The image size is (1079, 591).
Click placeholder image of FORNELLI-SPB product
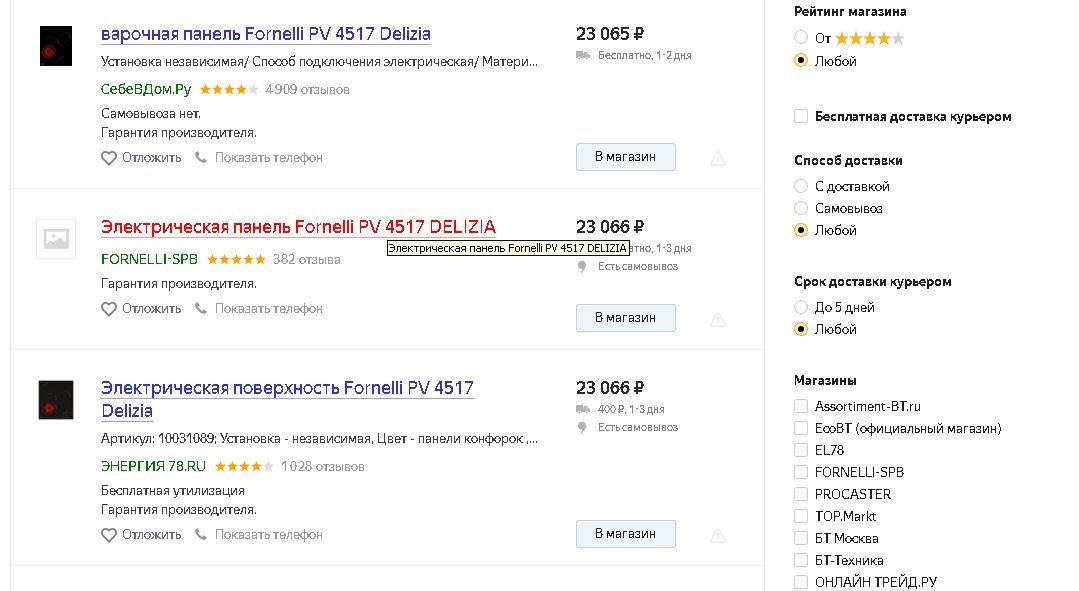tap(56, 239)
